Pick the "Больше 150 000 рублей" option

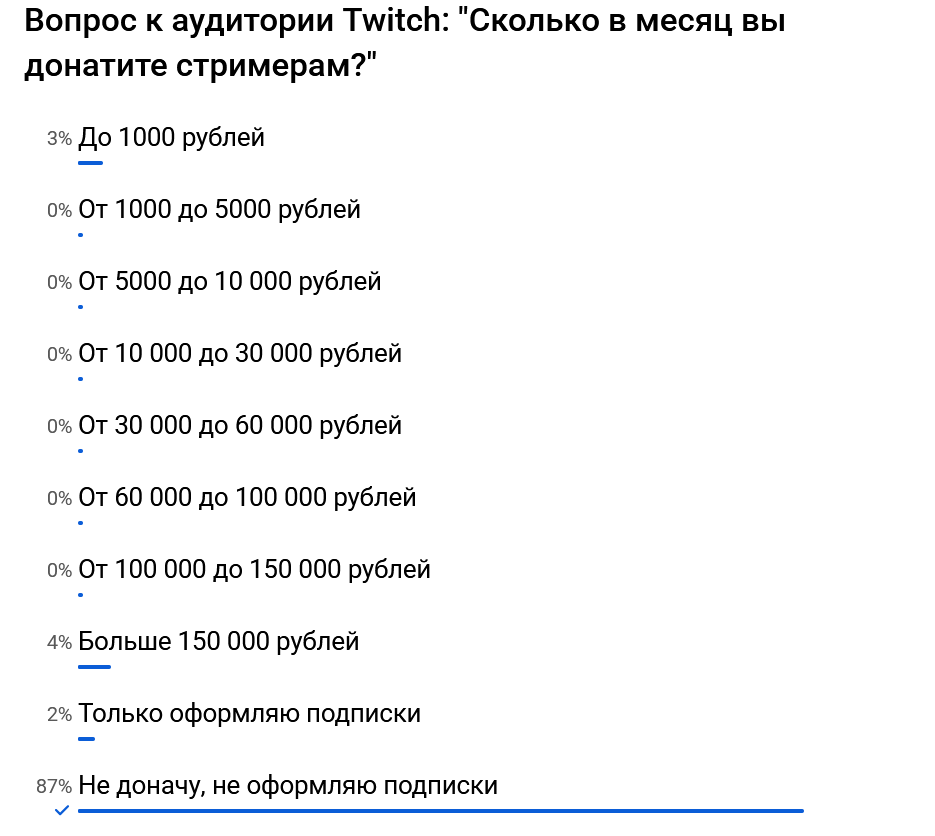[218, 642]
